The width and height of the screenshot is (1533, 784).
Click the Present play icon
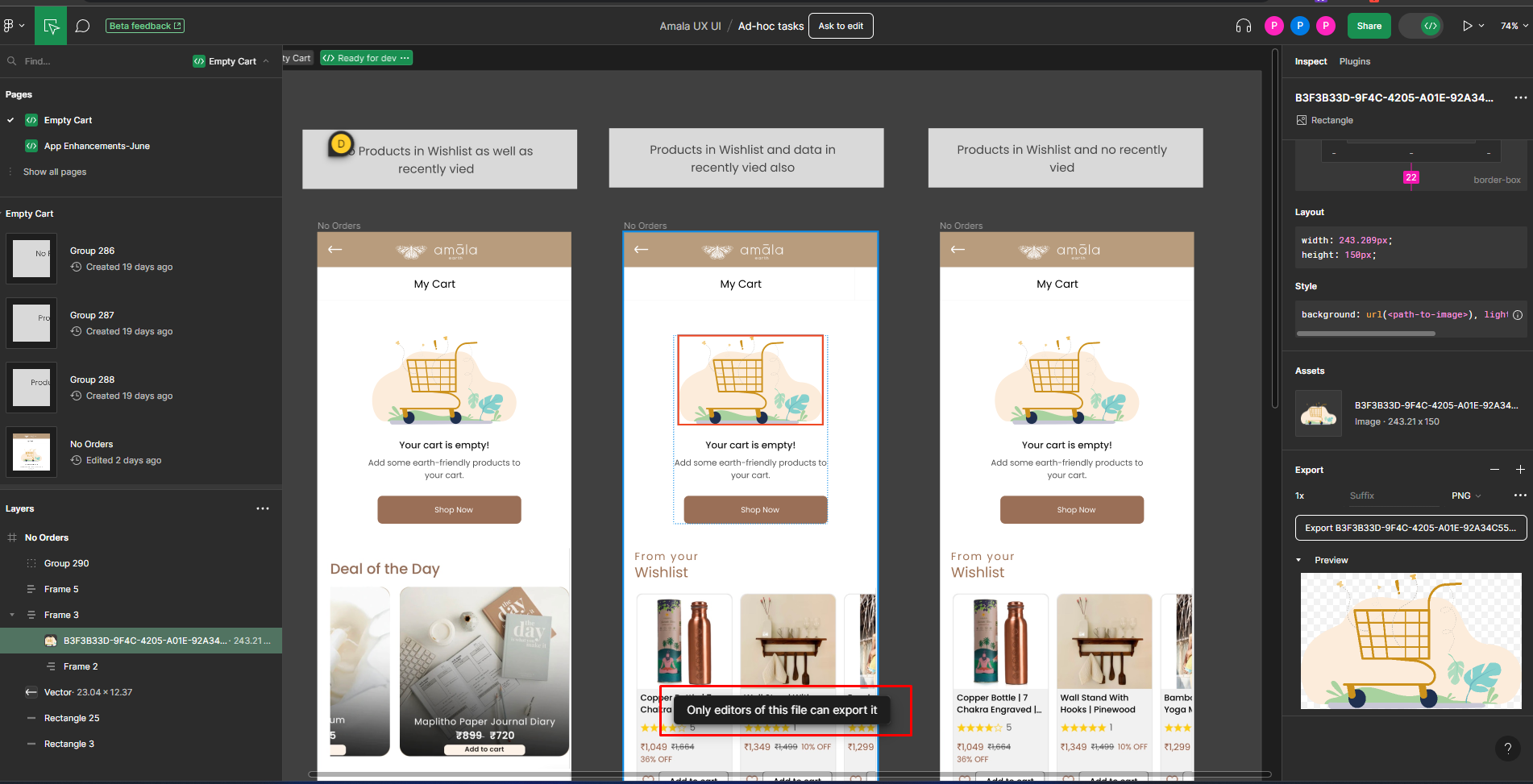1467,26
